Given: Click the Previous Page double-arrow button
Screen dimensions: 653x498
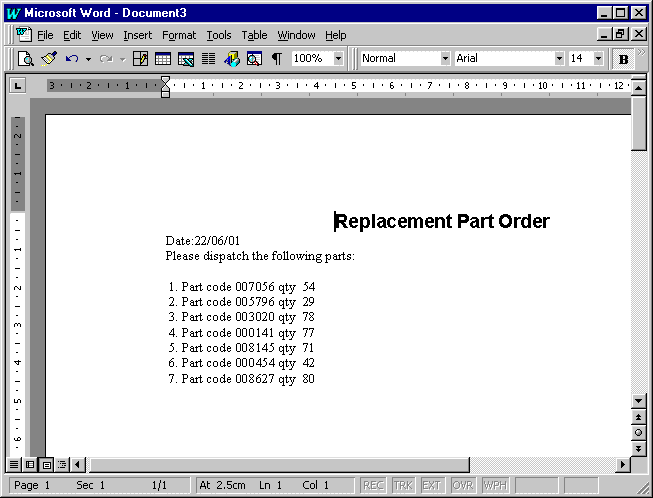Looking at the screenshot, I should click(638, 417).
